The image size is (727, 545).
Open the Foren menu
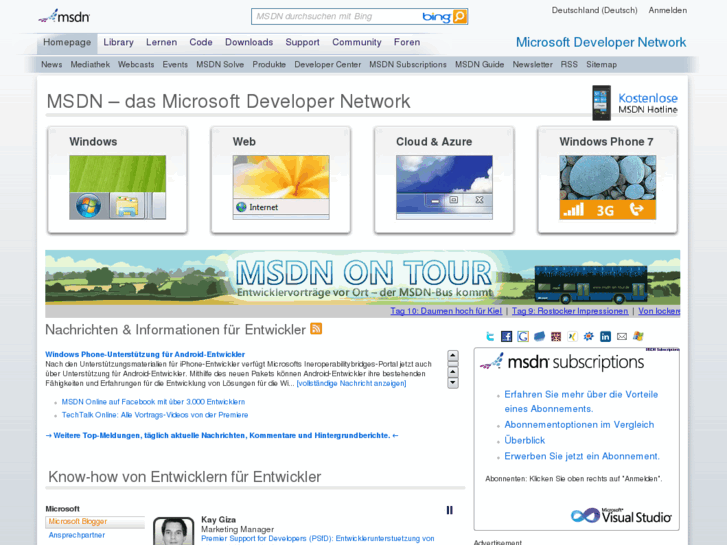tap(407, 42)
